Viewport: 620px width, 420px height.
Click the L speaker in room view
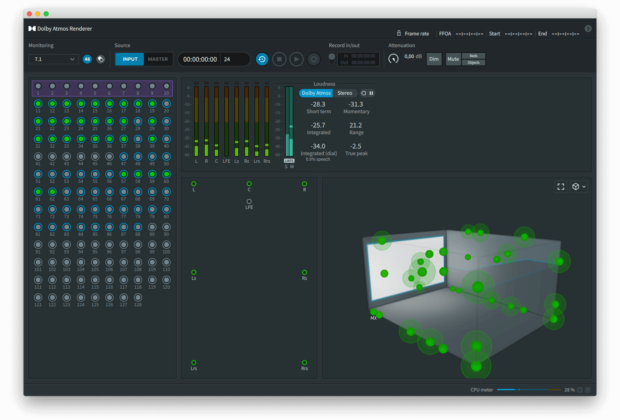click(194, 184)
